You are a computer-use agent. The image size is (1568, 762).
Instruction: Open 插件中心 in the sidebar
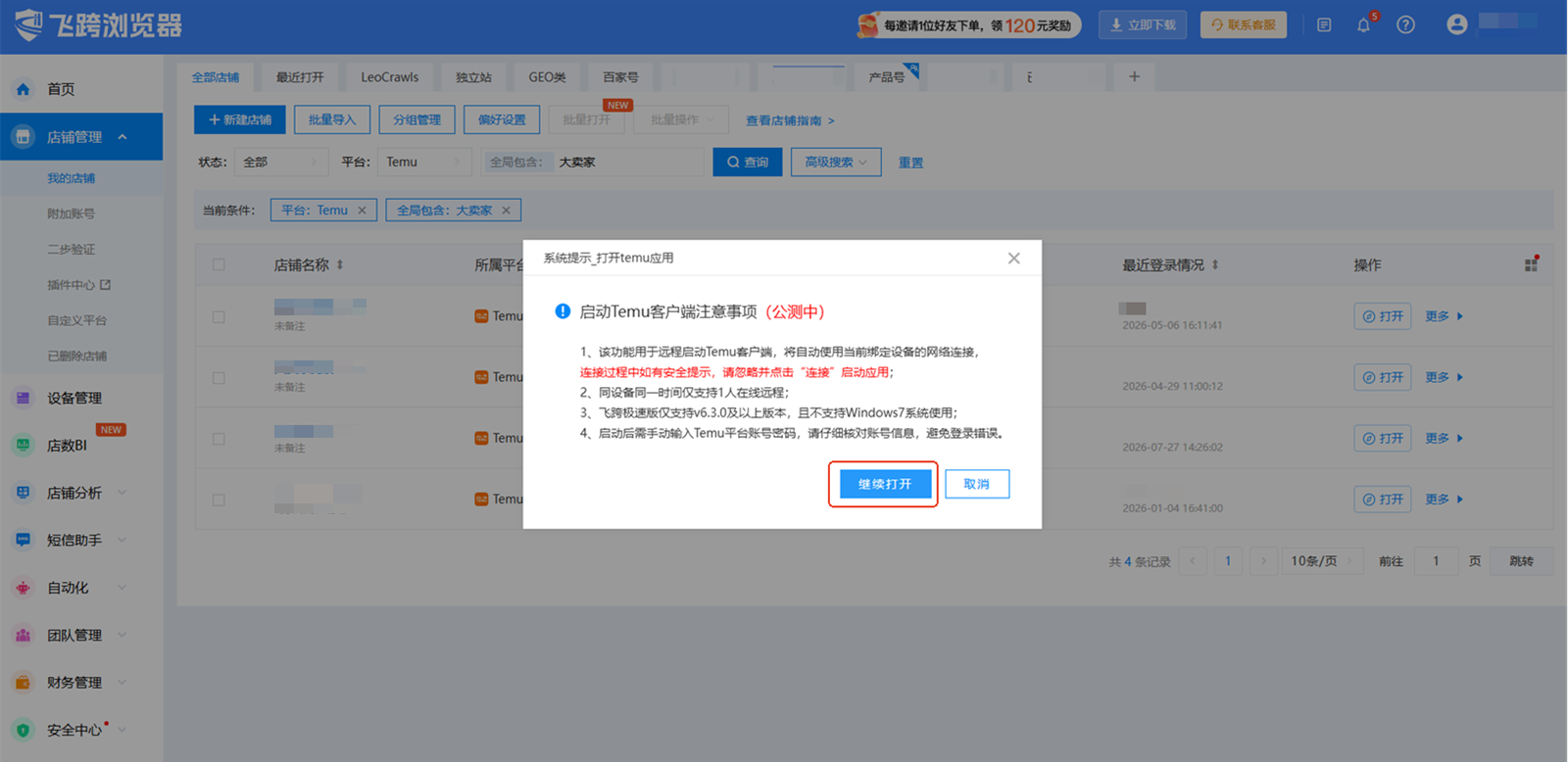click(78, 285)
